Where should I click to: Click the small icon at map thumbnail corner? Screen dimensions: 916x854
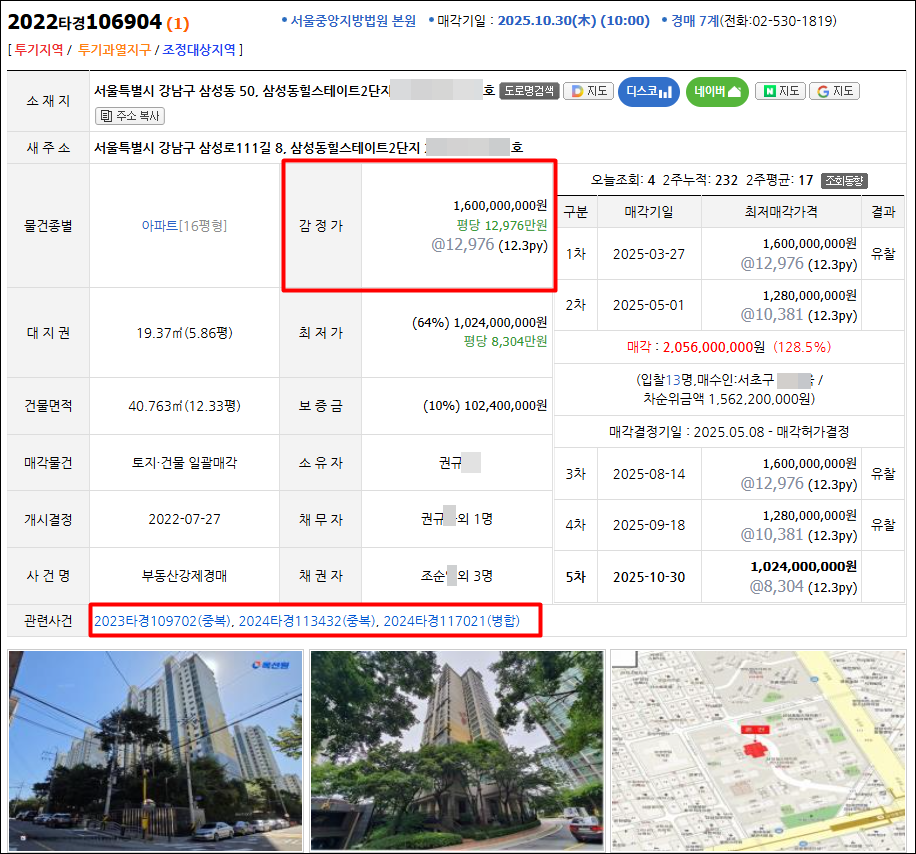point(624,659)
